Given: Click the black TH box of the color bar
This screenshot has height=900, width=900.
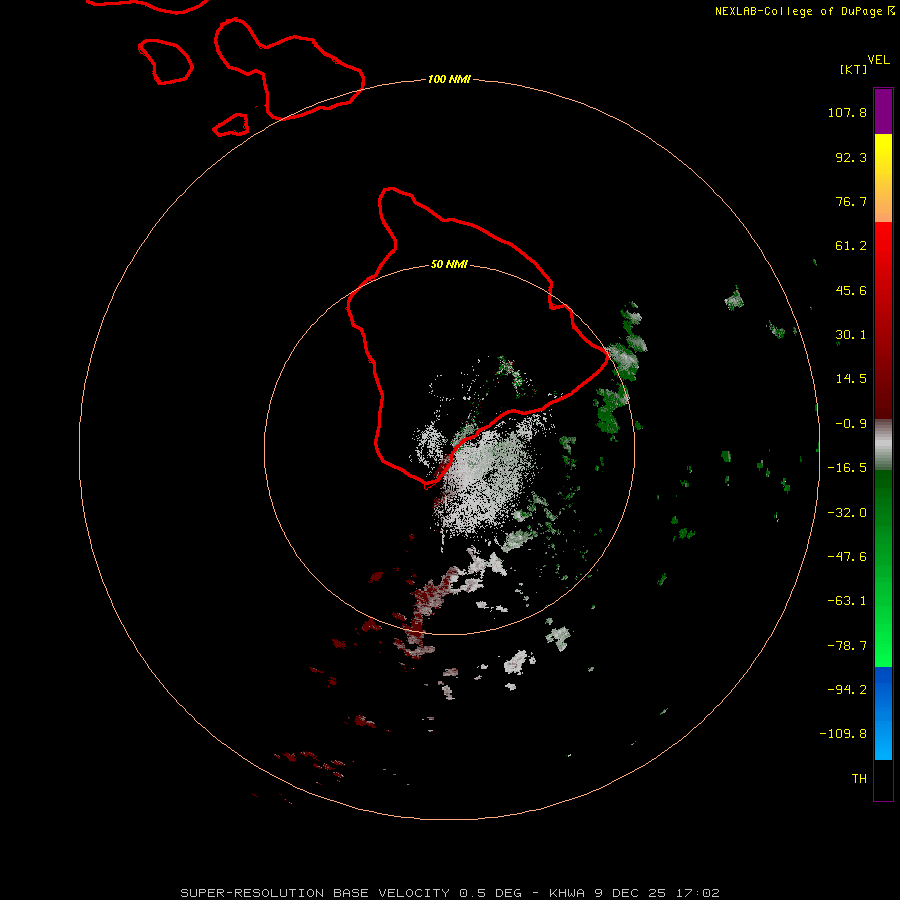Looking at the screenshot, I should tap(883, 779).
